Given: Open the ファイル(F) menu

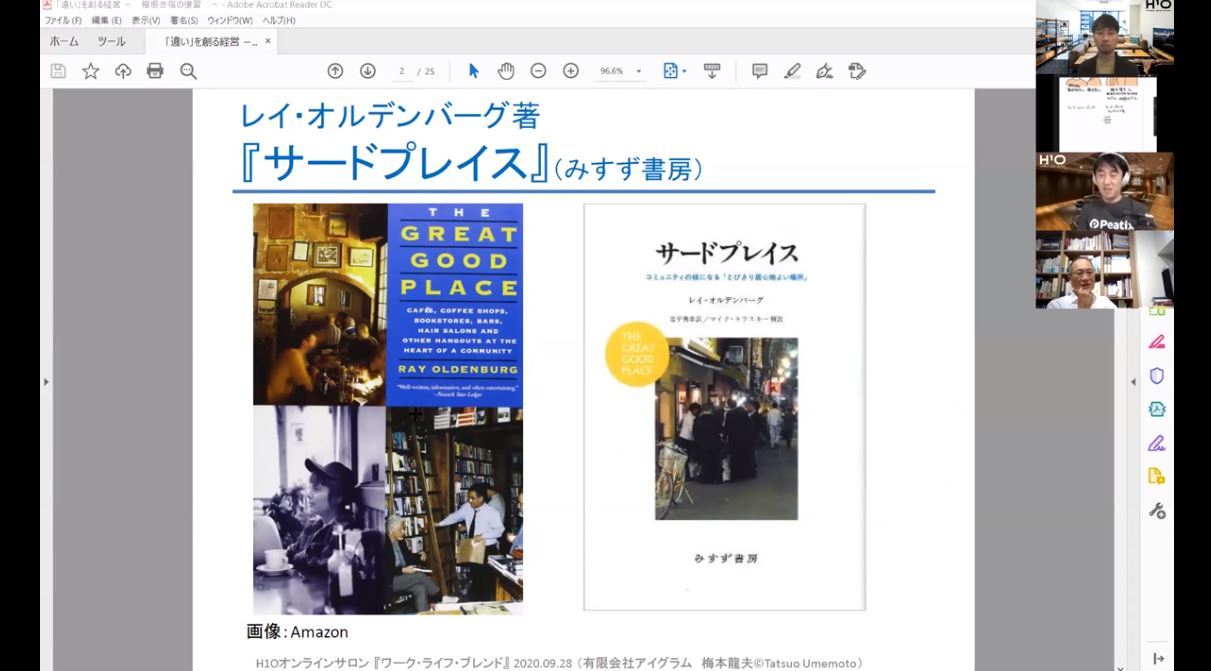Looking at the screenshot, I should 63,20.
